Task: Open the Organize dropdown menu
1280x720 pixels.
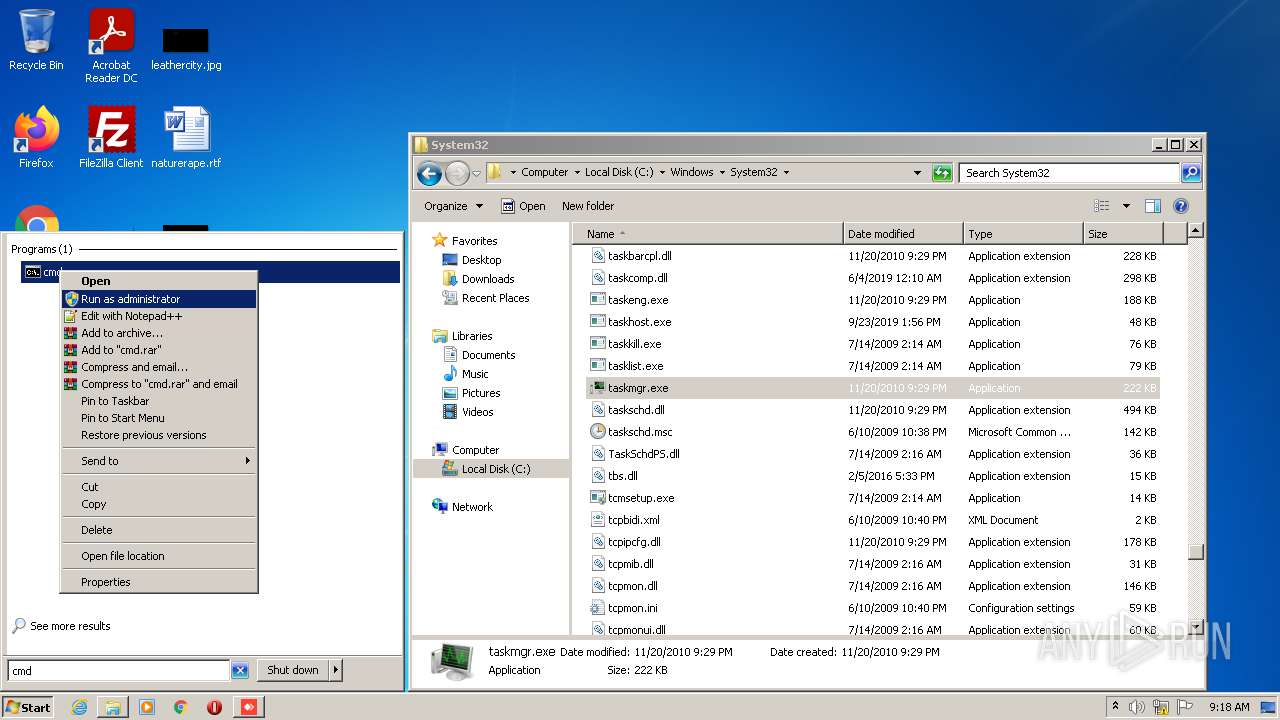Action: point(453,206)
